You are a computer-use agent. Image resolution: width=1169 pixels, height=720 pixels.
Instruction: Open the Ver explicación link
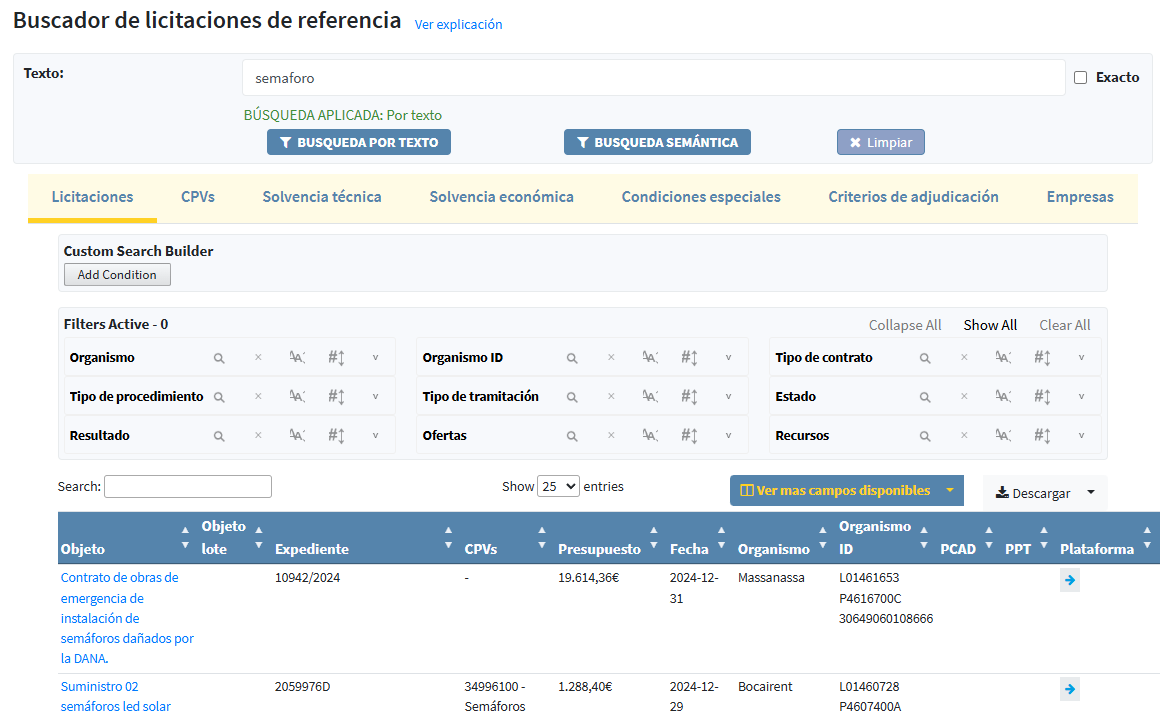point(459,25)
